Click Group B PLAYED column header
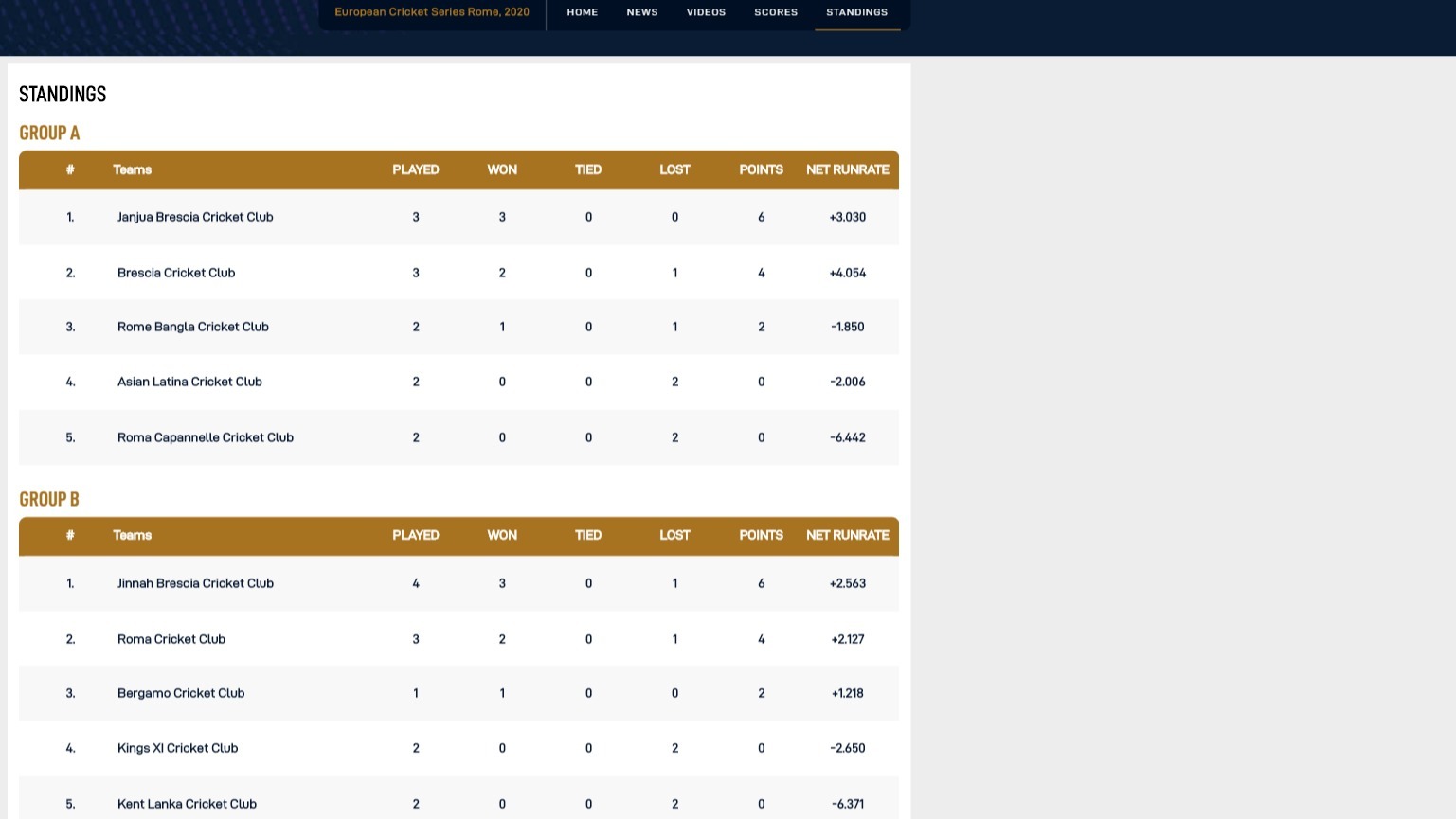Viewport: 1456px width, 819px height. pyautogui.click(x=416, y=535)
